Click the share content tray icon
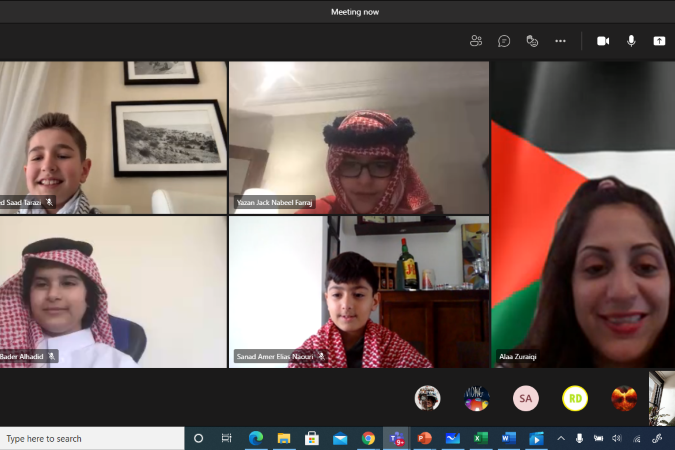The image size is (675, 450). point(659,41)
